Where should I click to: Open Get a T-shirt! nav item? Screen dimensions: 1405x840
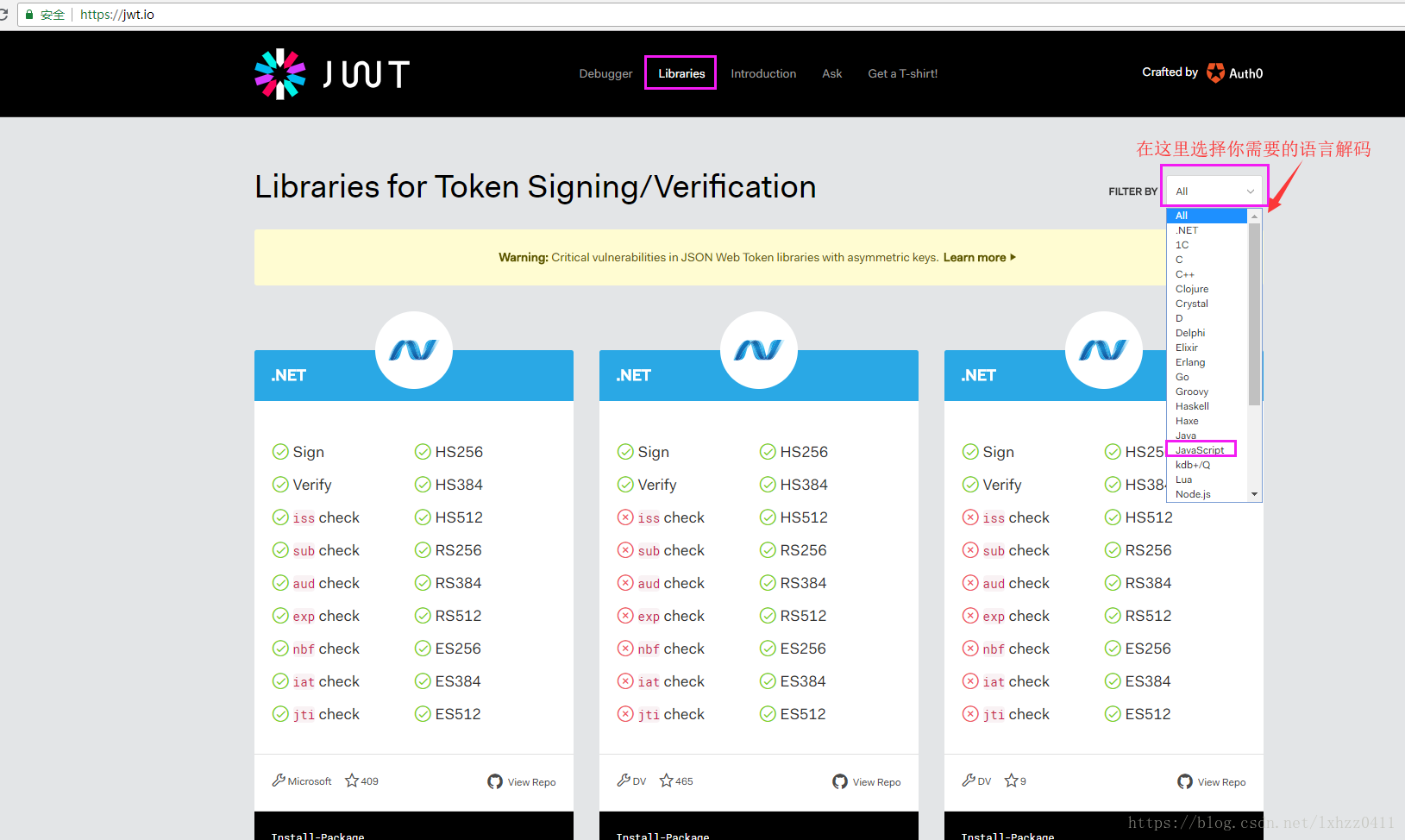(x=902, y=74)
